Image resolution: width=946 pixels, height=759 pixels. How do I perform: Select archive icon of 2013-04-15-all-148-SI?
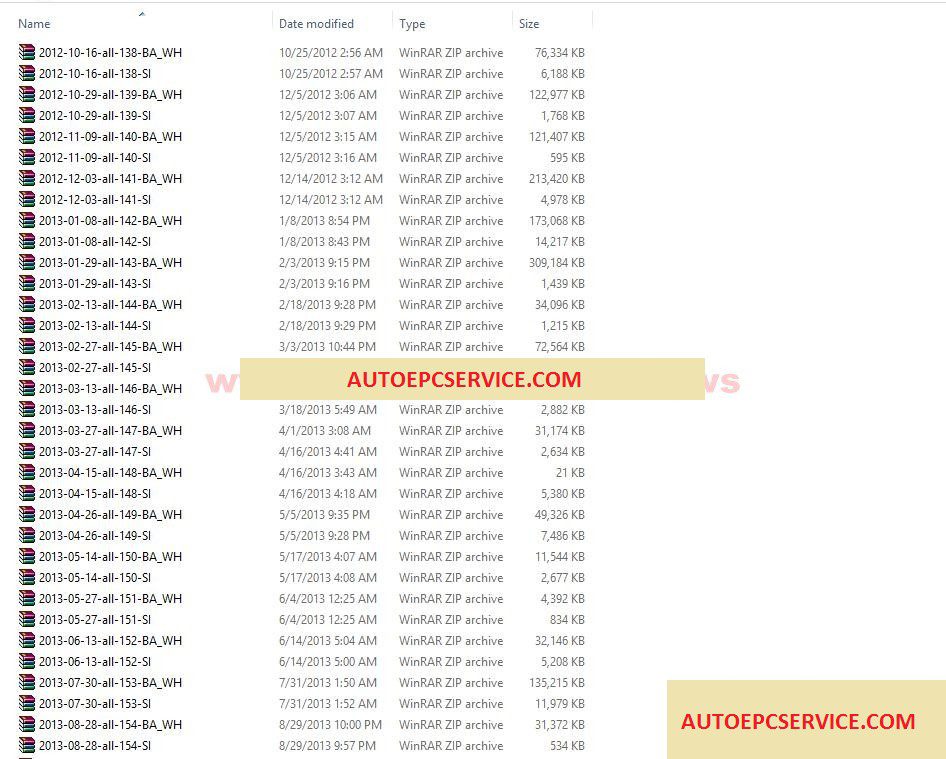(x=27, y=494)
